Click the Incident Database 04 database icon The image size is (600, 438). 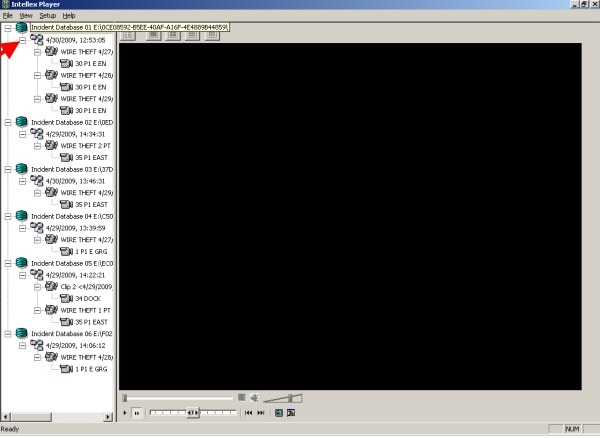21,216
